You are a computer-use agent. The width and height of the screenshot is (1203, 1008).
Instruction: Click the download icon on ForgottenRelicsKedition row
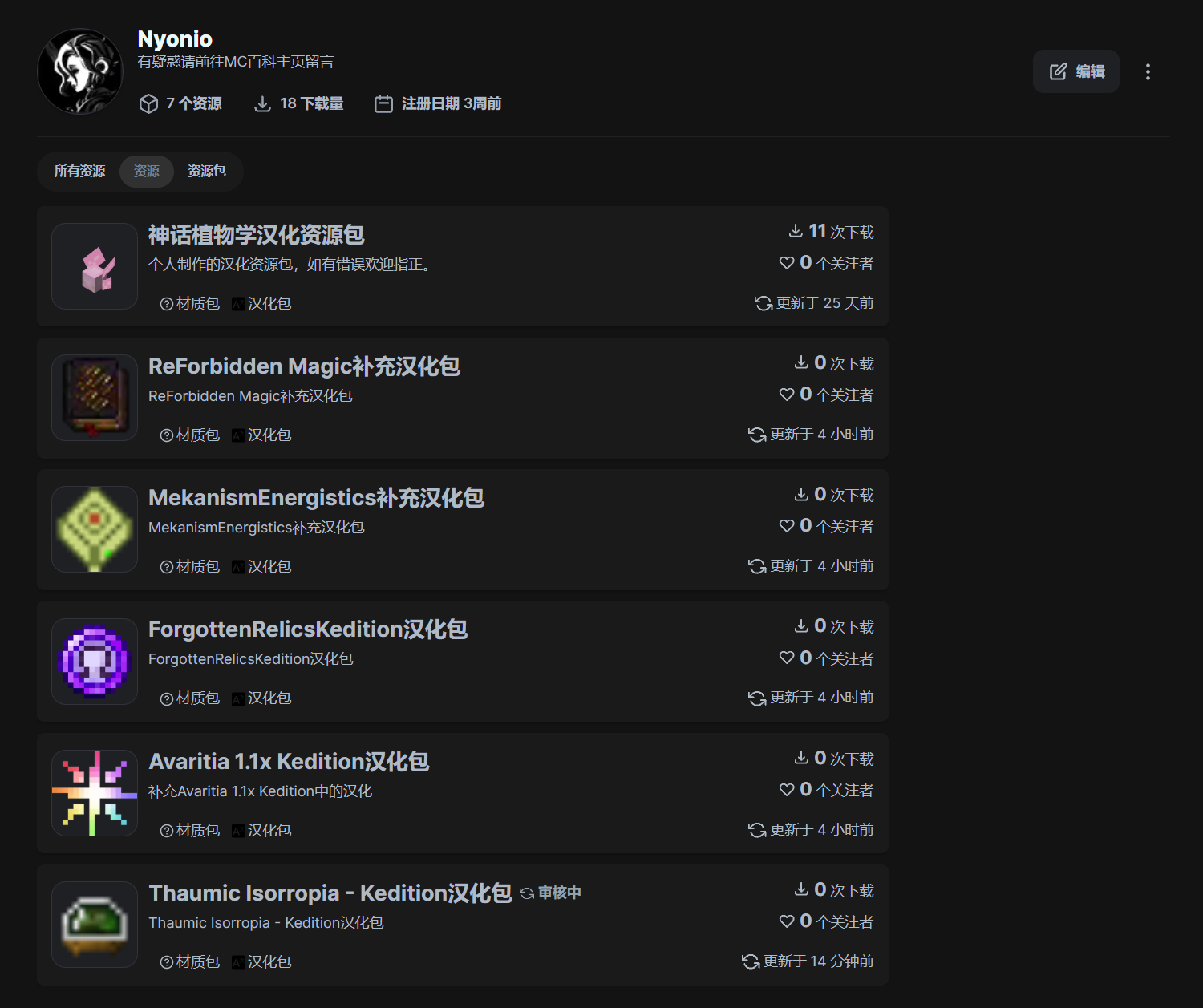(801, 626)
